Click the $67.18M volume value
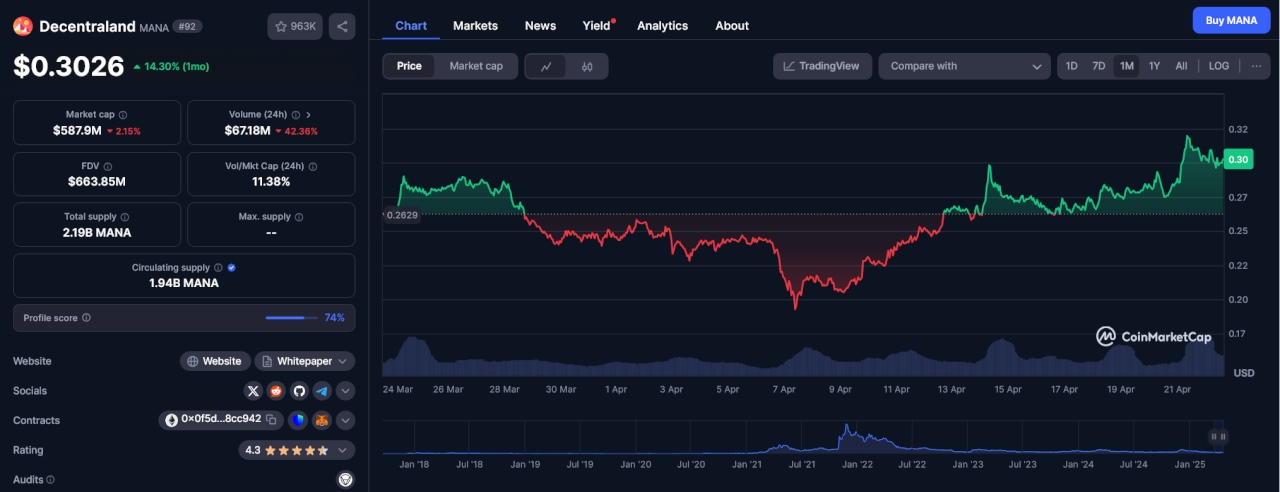 click(x=246, y=131)
